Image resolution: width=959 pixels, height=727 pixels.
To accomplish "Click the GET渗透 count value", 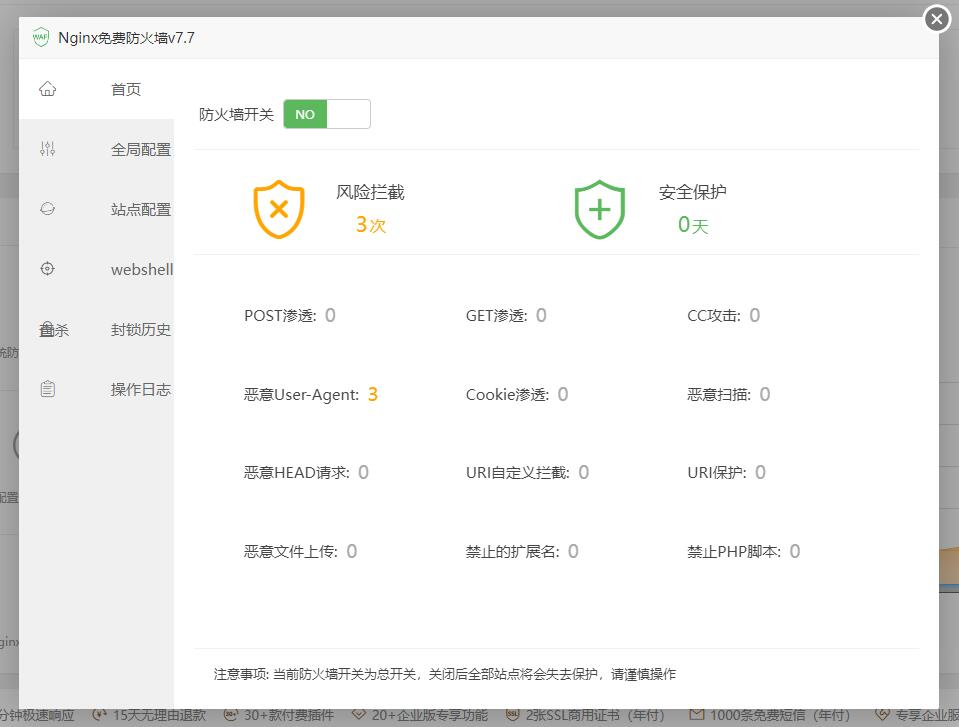I will point(541,315).
